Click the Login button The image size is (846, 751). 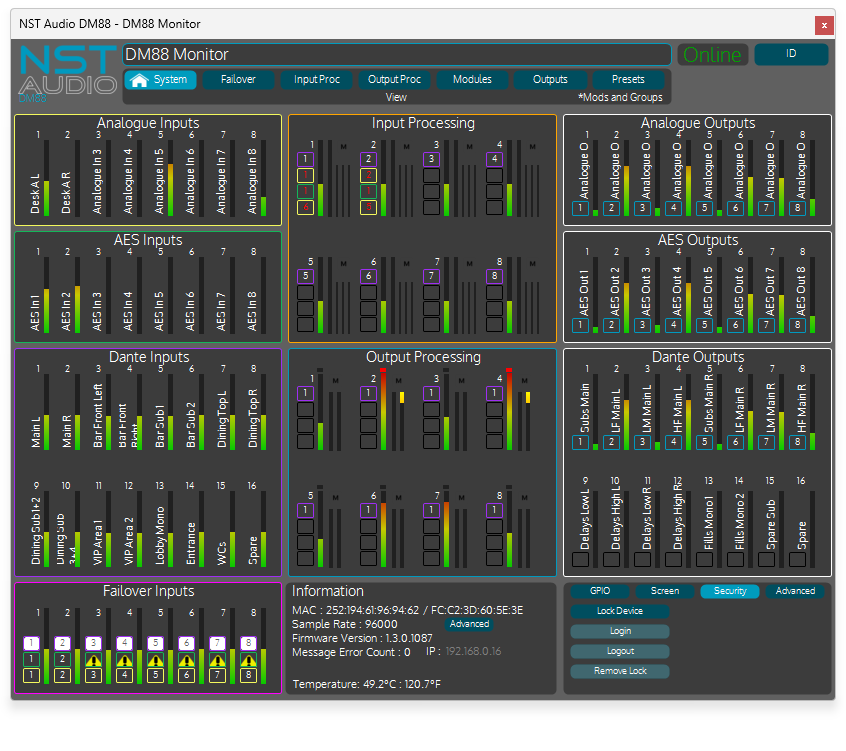coord(620,631)
